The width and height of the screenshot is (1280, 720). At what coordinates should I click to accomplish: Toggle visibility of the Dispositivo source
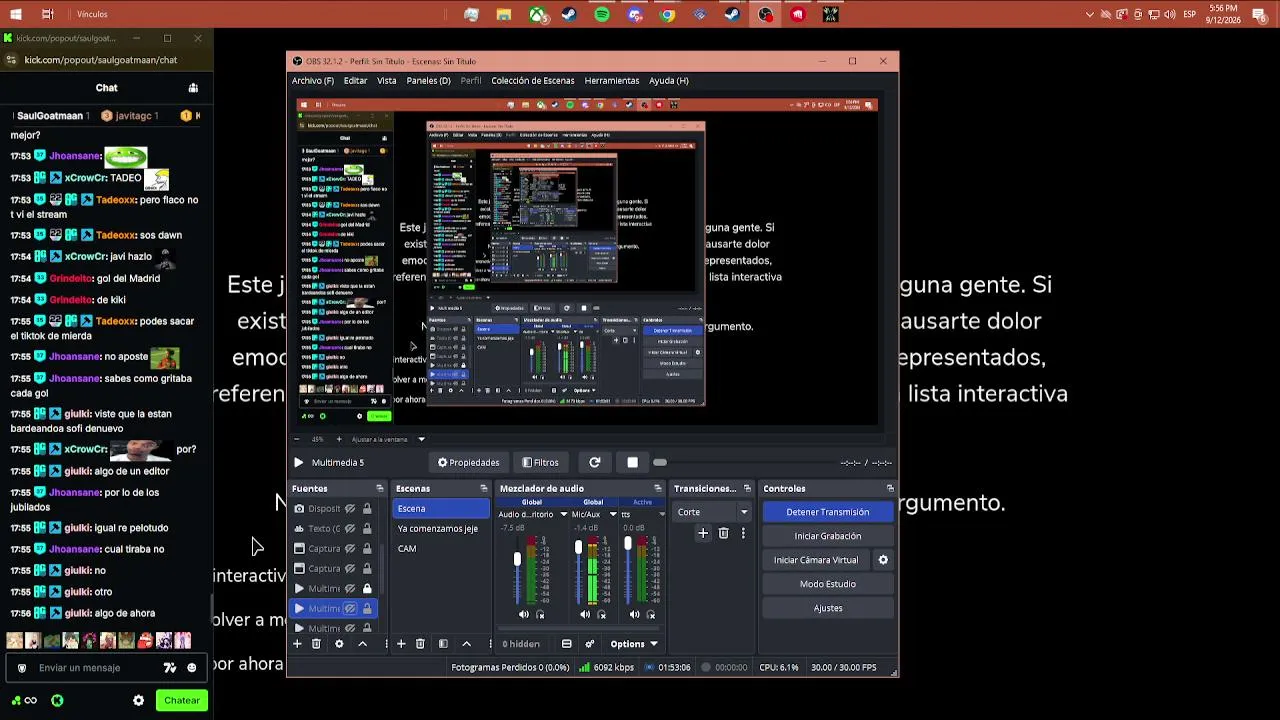[350, 509]
